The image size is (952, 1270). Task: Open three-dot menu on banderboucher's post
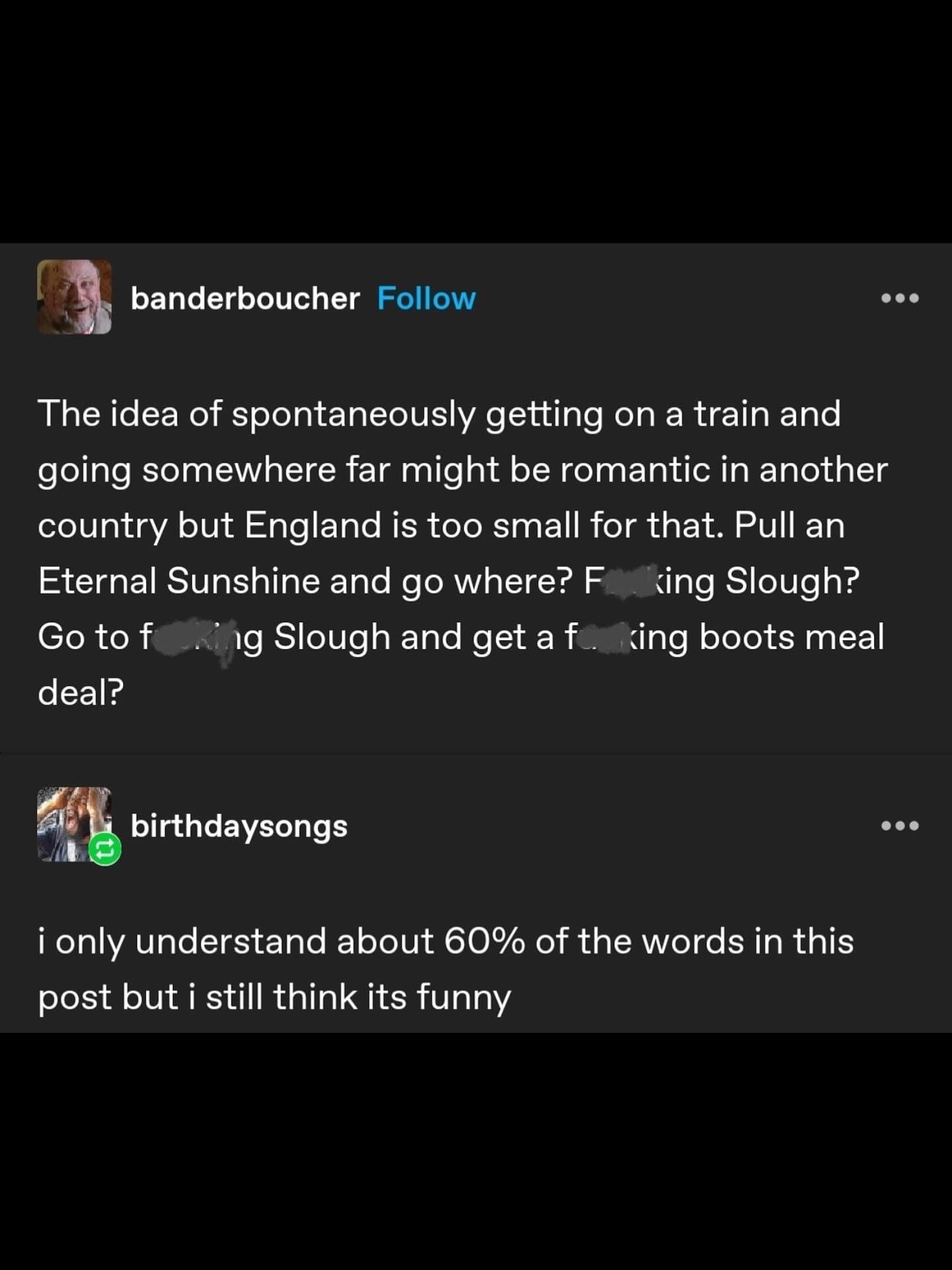coord(900,298)
